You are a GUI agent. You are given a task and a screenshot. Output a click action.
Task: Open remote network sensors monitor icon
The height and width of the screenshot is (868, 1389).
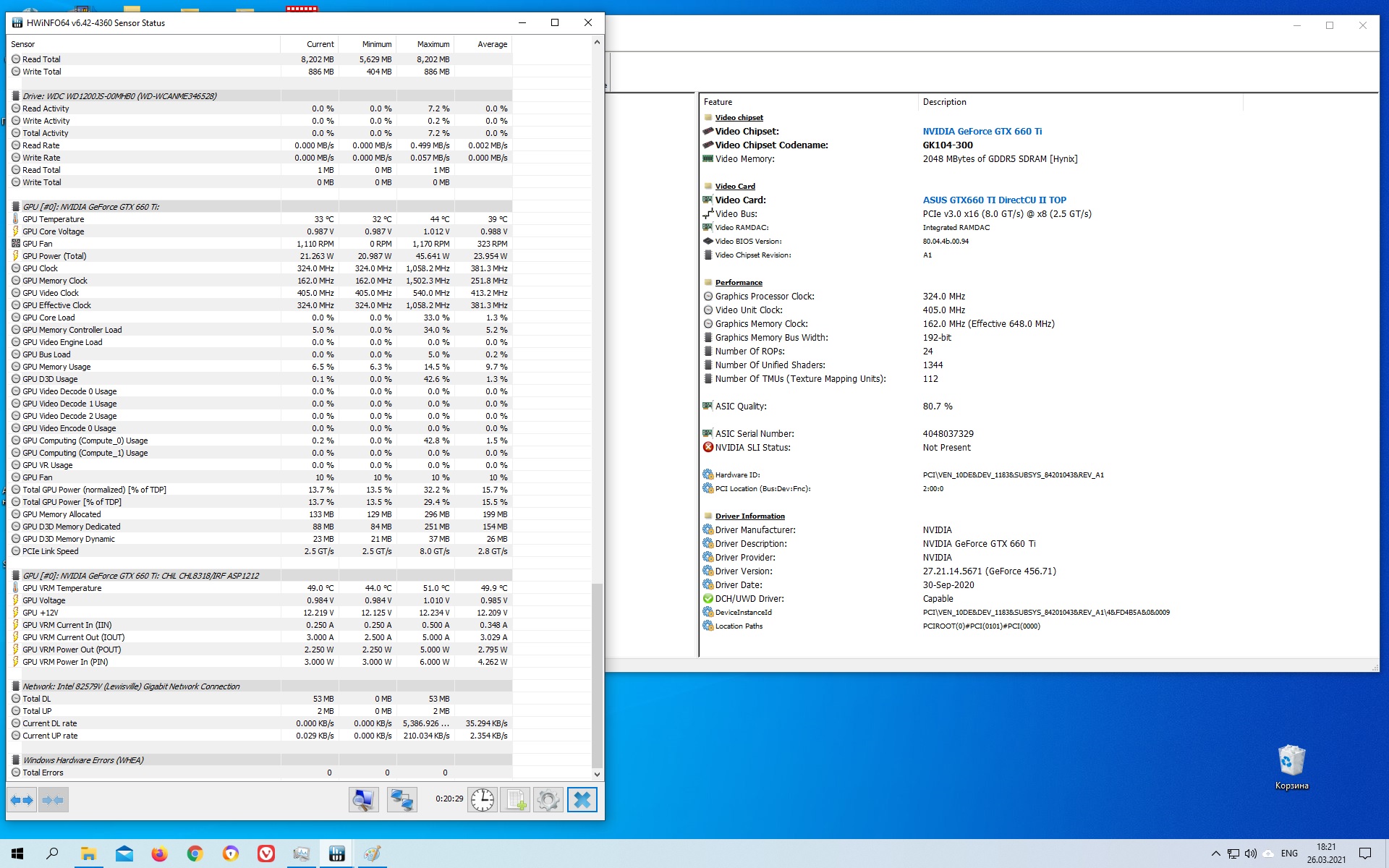tap(402, 800)
